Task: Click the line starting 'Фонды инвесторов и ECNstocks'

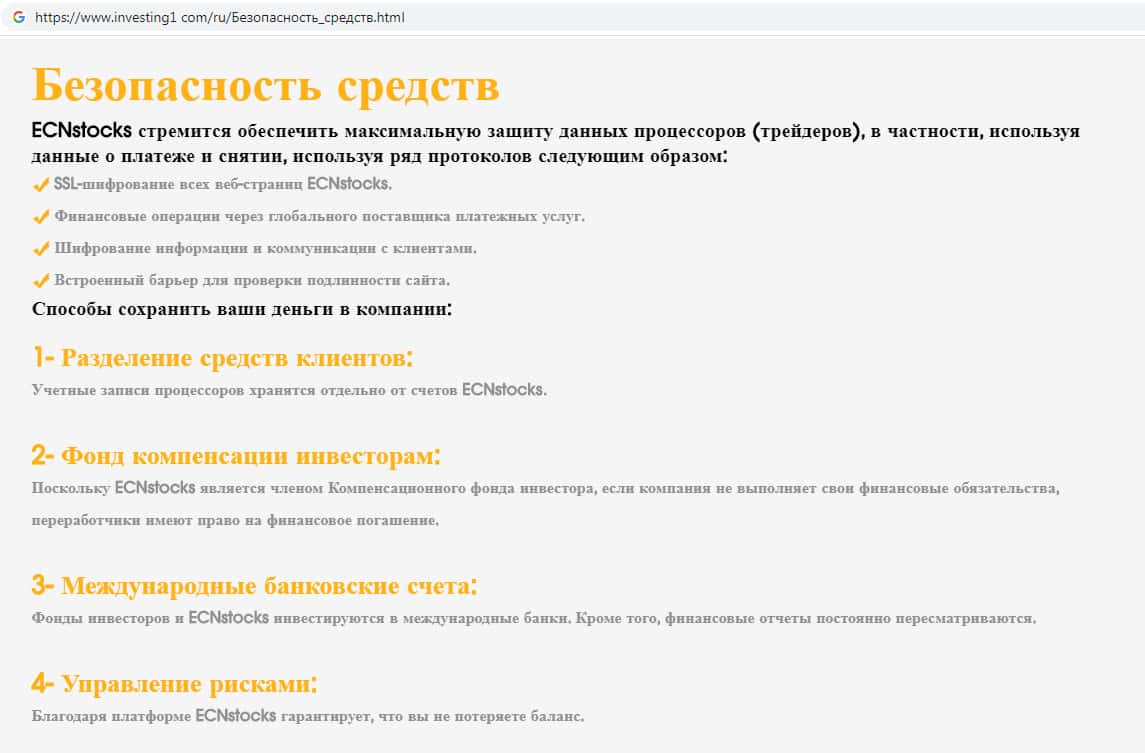Action: pyautogui.click(x=534, y=618)
